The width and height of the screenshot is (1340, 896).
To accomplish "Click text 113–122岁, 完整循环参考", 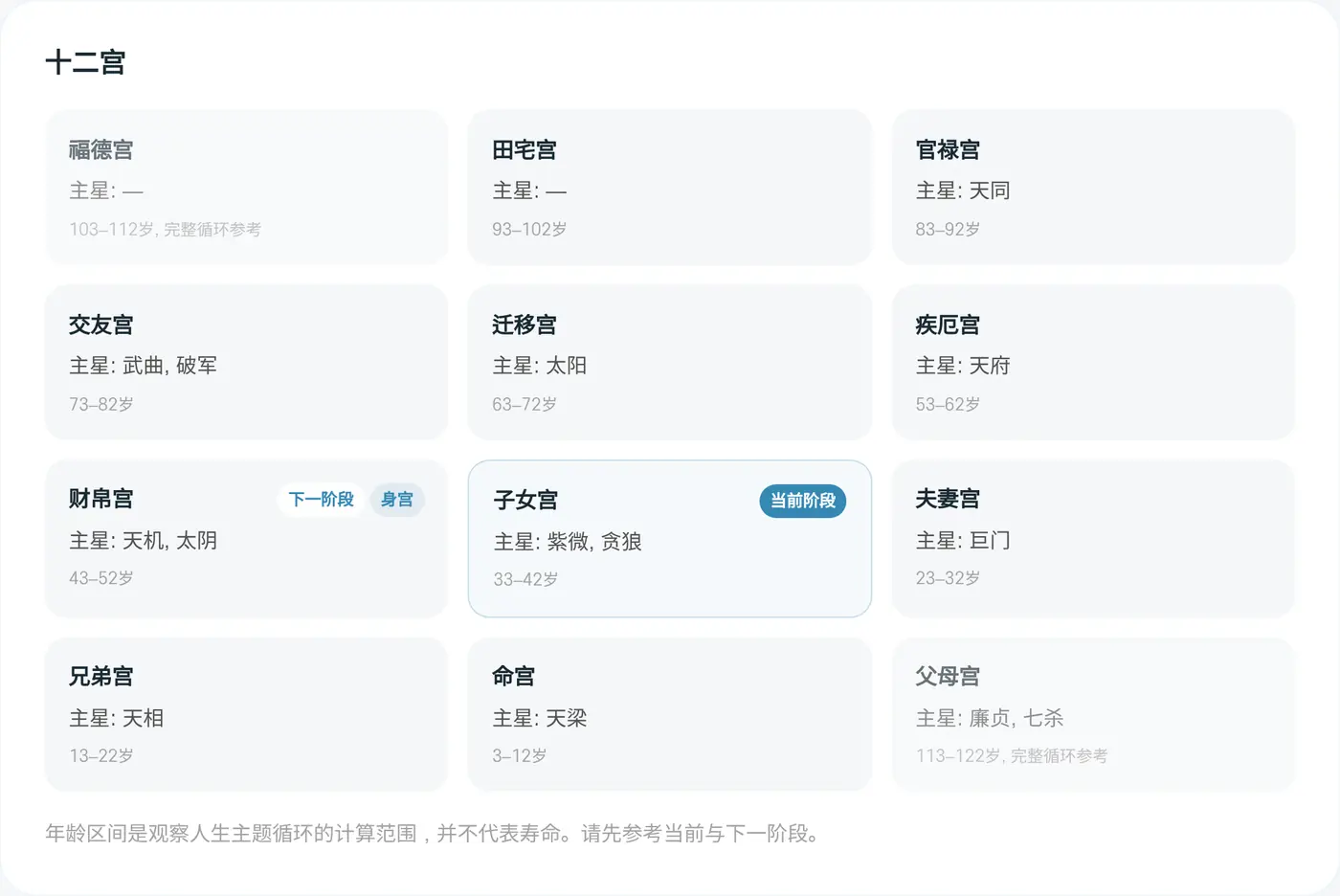I will point(1012,755).
